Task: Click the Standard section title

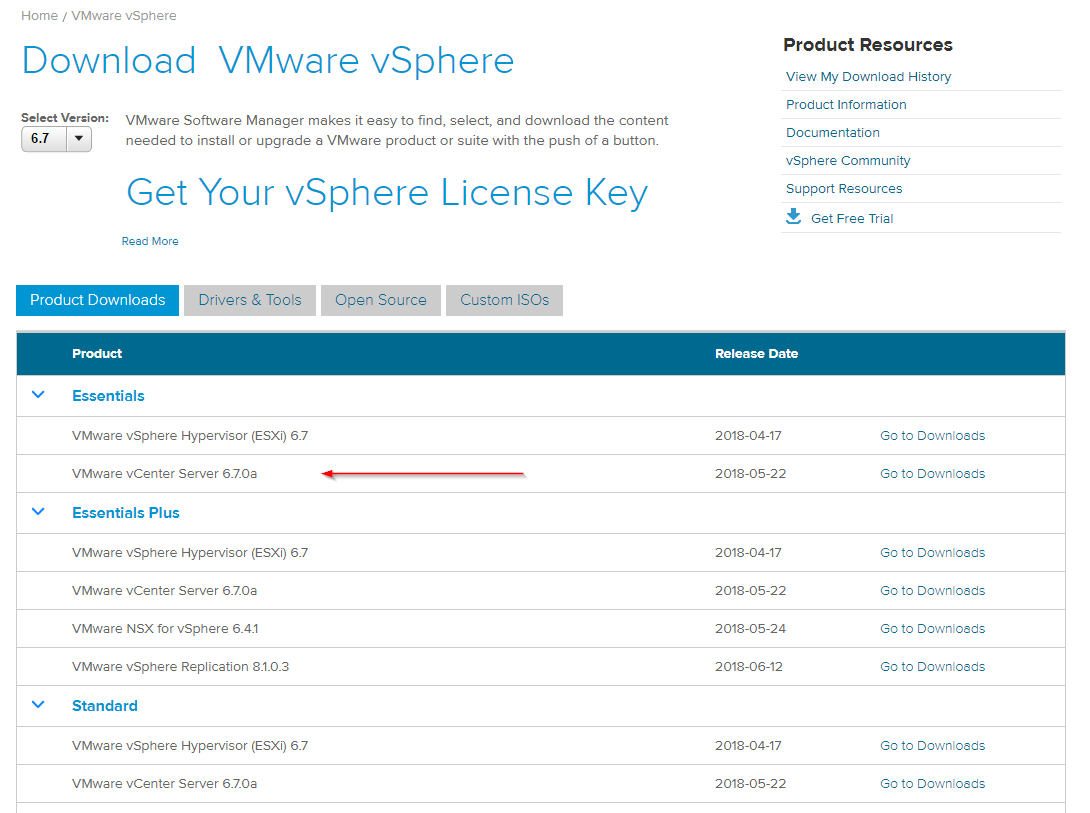Action: [x=105, y=706]
